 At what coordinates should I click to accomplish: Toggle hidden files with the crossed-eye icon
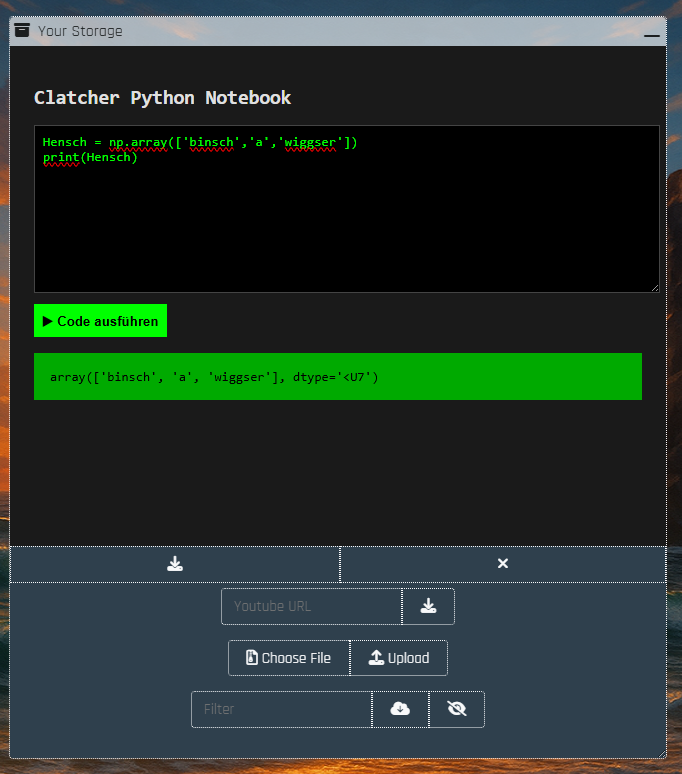click(x=457, y=709)
